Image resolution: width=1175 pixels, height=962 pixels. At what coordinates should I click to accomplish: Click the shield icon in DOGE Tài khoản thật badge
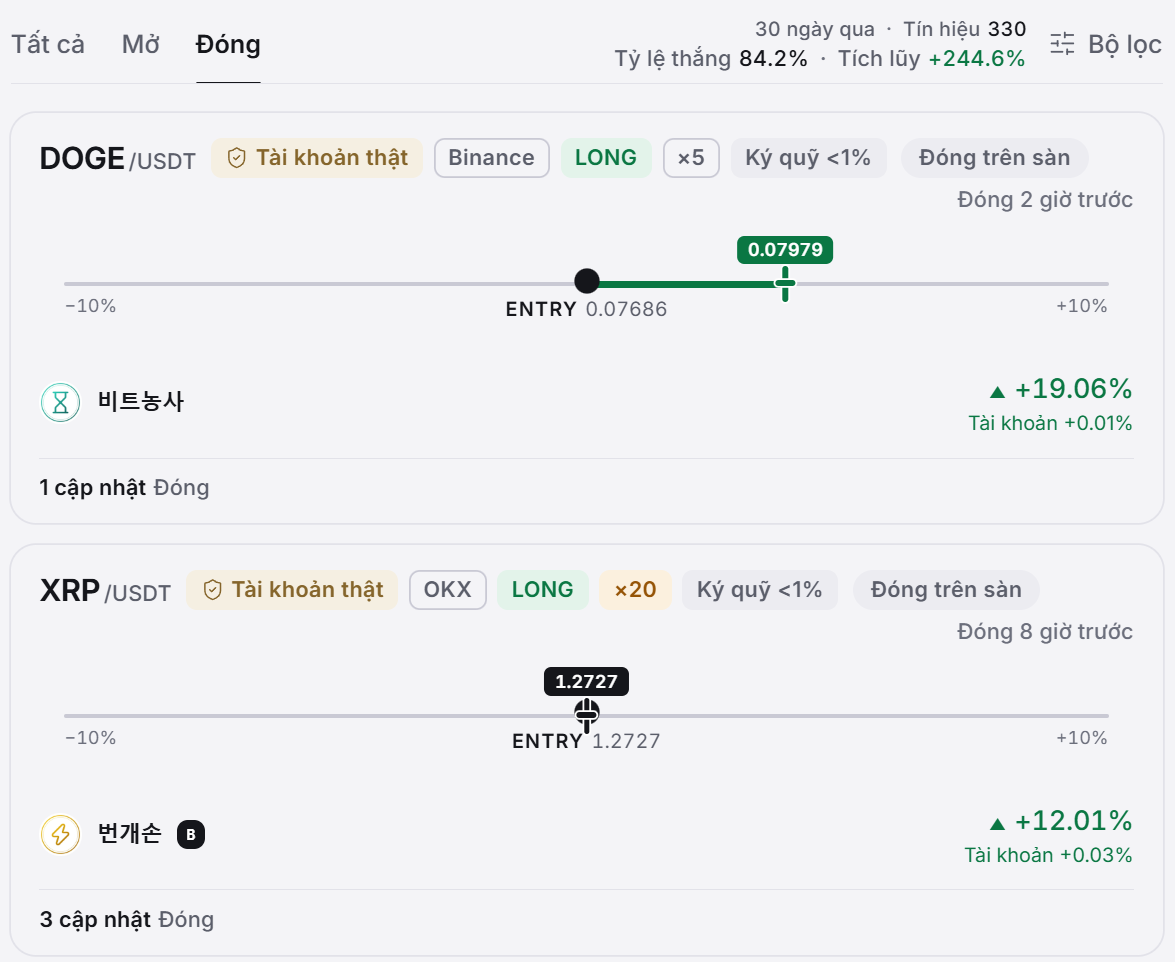point(237,158)
